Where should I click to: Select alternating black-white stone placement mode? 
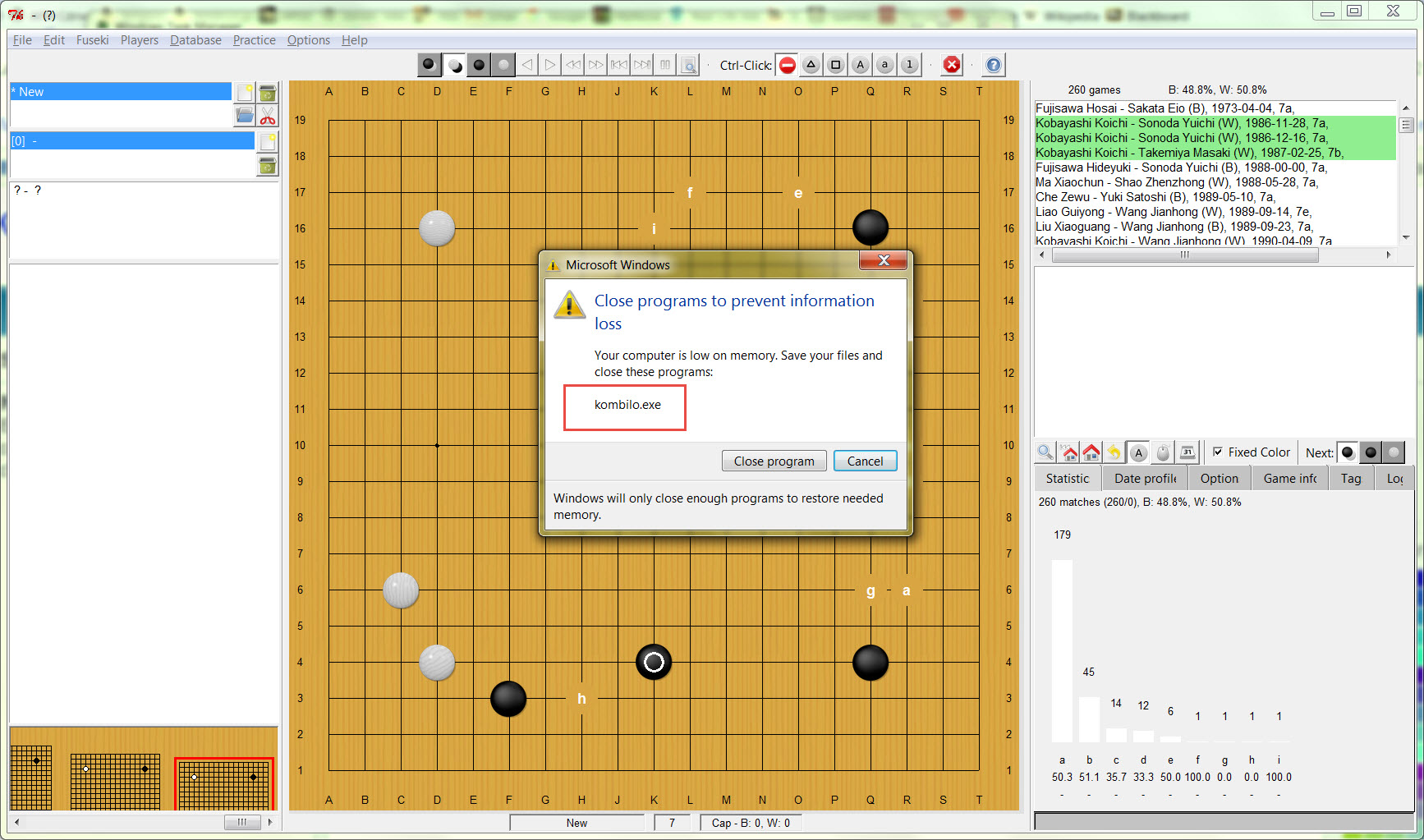click(454, 65)
